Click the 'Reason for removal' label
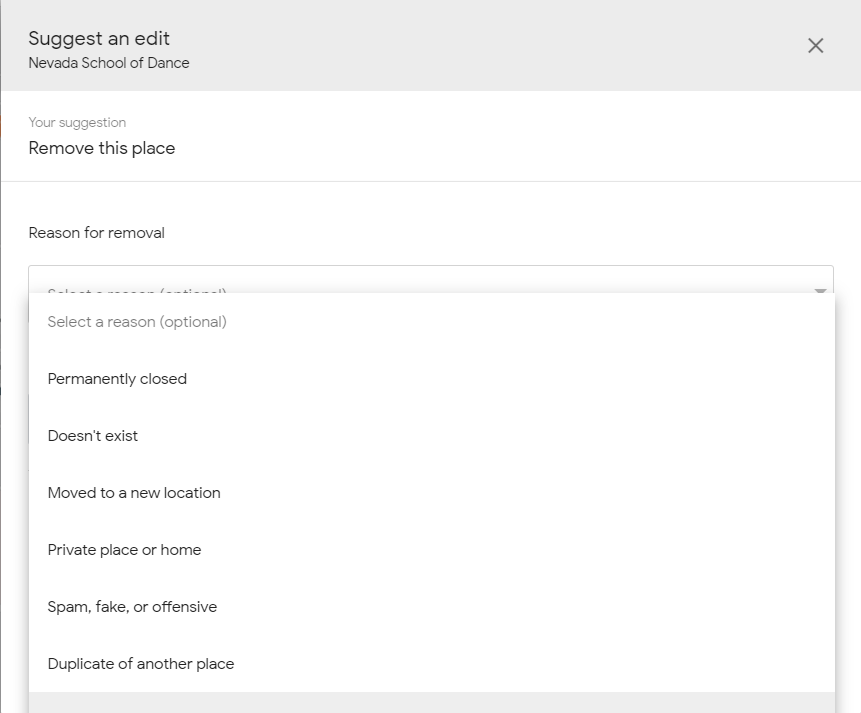The height and width of the screenshot is (713, 861). pyautogui.click(x=97, y=233)
